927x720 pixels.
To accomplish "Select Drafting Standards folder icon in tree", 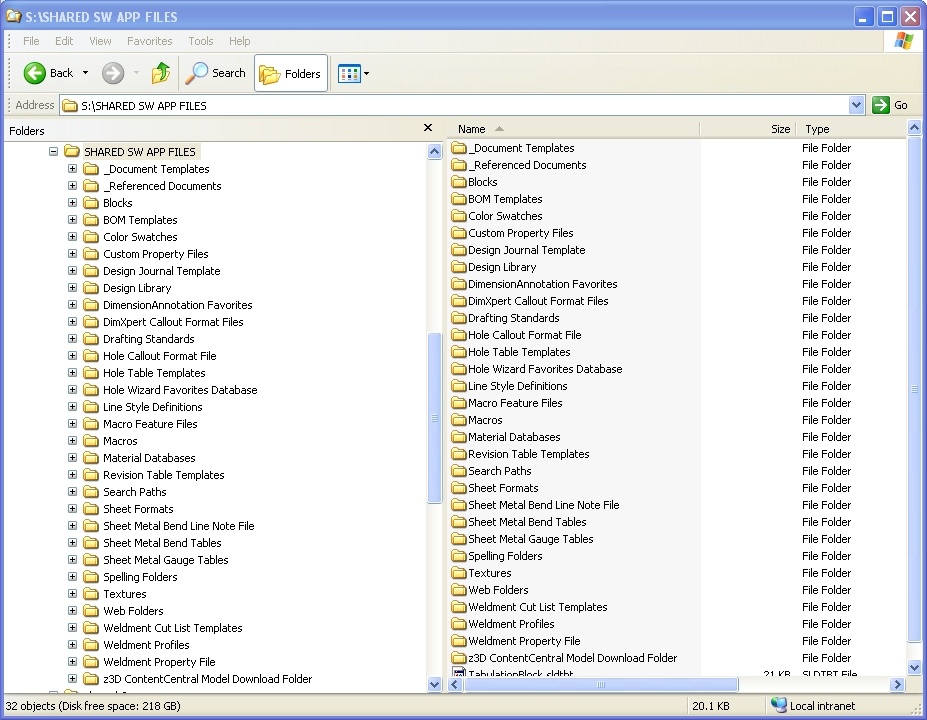I will point(90,339).
